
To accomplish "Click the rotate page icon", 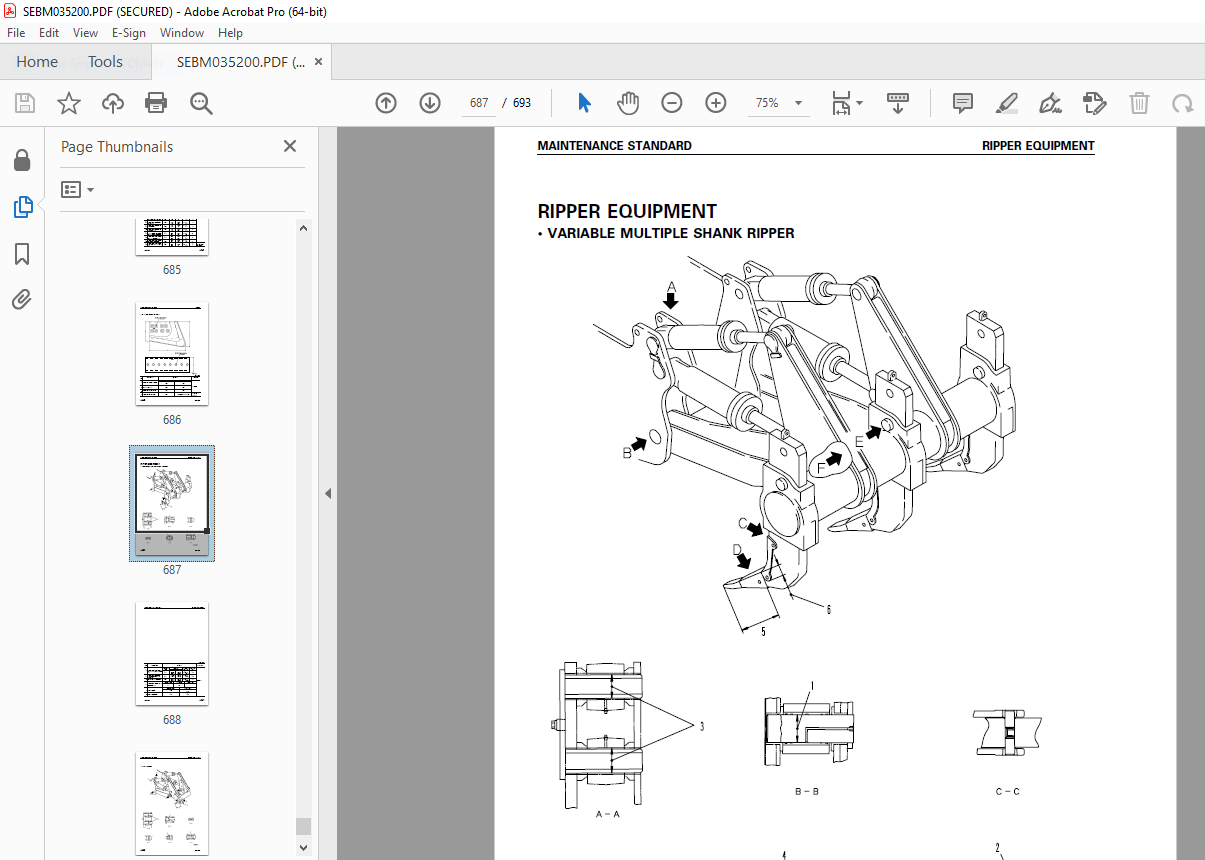I will (x=1183, y=103).
